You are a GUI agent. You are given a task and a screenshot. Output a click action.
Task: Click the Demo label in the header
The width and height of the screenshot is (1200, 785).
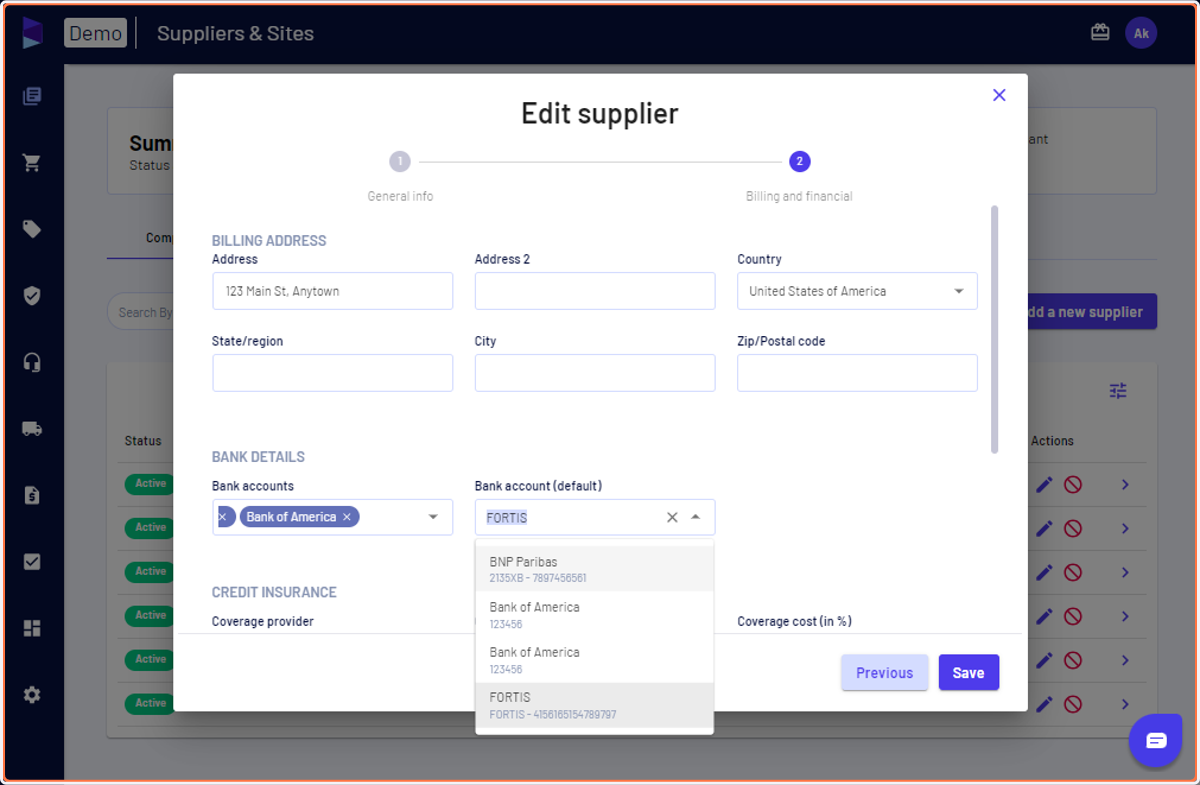click(x=96, y=33)
